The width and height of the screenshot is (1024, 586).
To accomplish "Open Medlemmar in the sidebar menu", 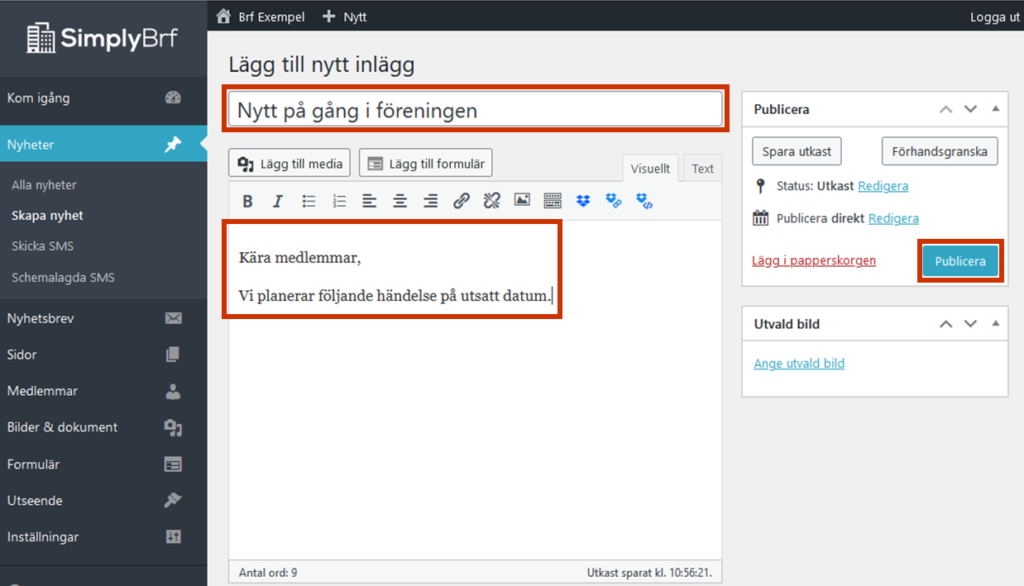I will (42, 391).
